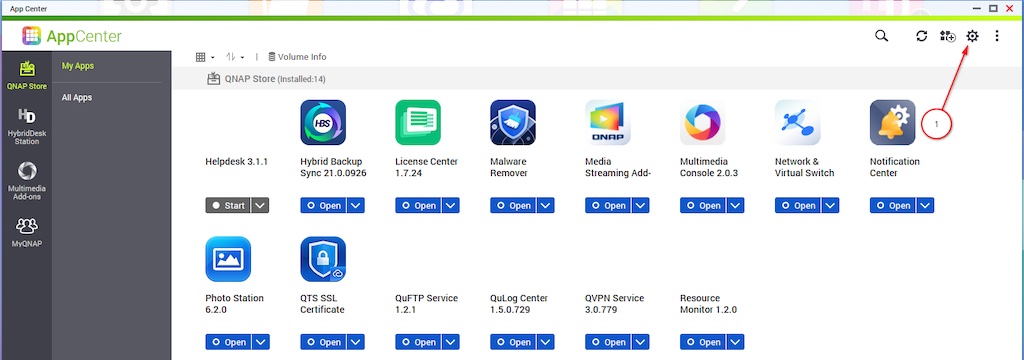Click QVPN Service 3.0.779 label

click(x=615, y=304)
